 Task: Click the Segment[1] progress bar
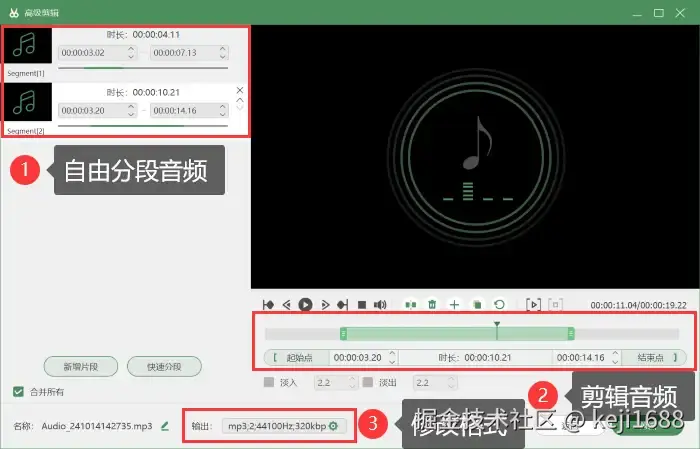[x=143, y=68]
